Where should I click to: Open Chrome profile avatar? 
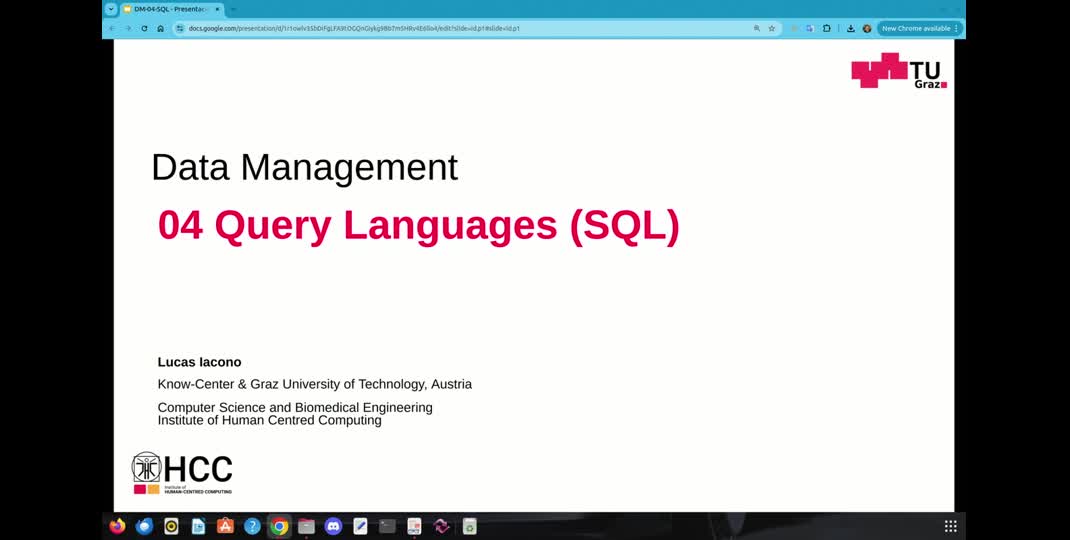pos(867,29)
